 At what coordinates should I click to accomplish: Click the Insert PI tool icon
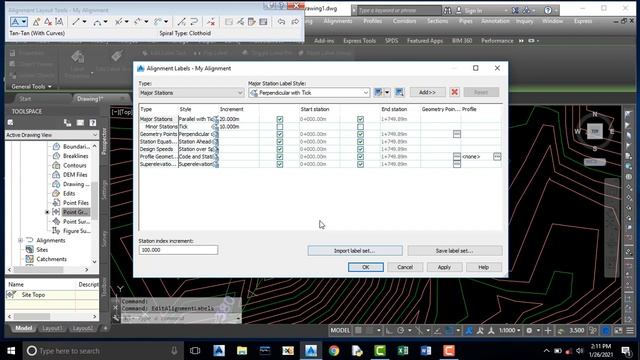pos(36,22)
